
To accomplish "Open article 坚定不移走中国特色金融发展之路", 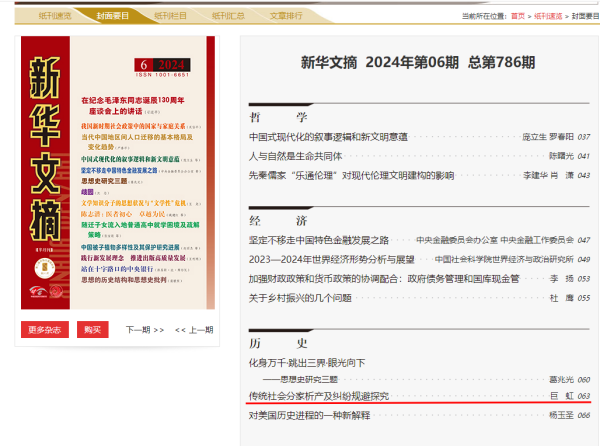I will (319, 240).
